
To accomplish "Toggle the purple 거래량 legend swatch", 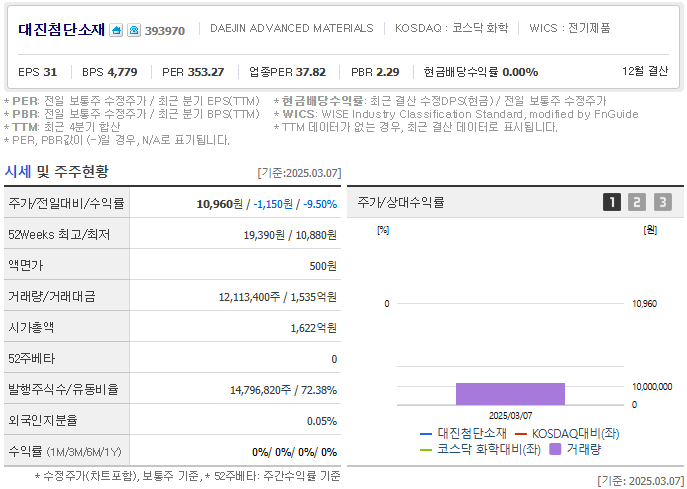I will 555,449.
